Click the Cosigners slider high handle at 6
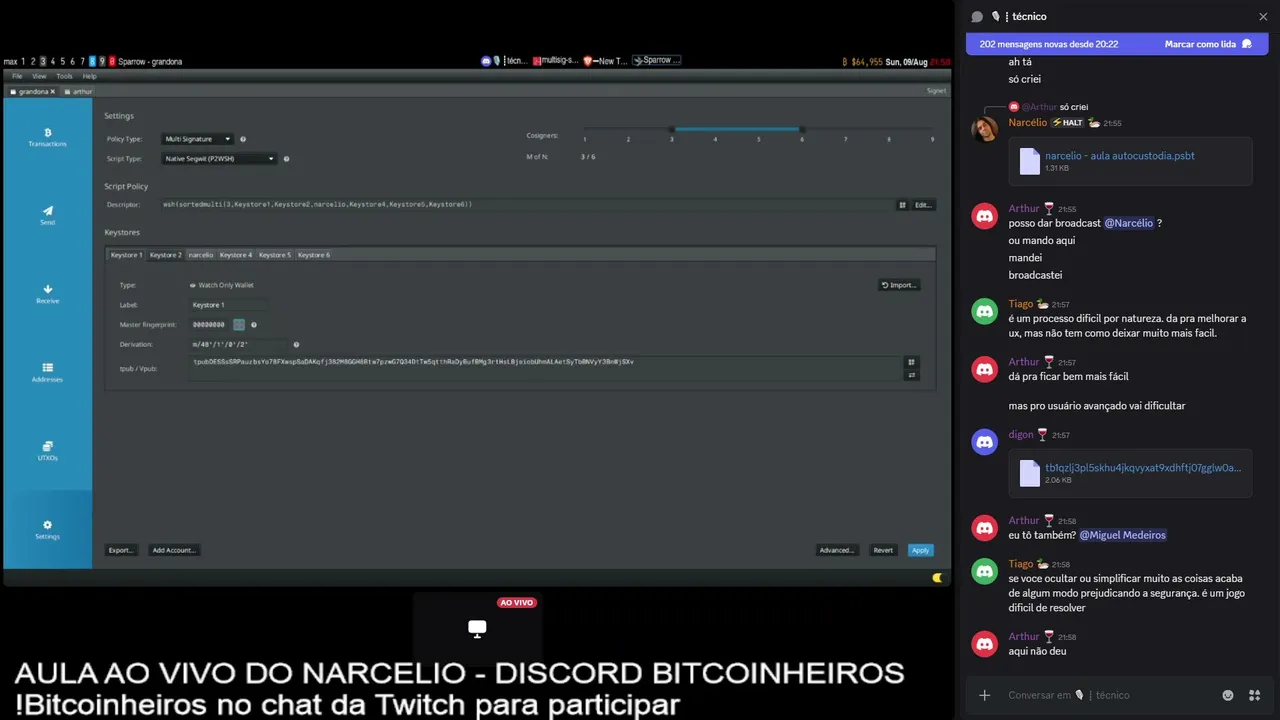 (802, 129)
